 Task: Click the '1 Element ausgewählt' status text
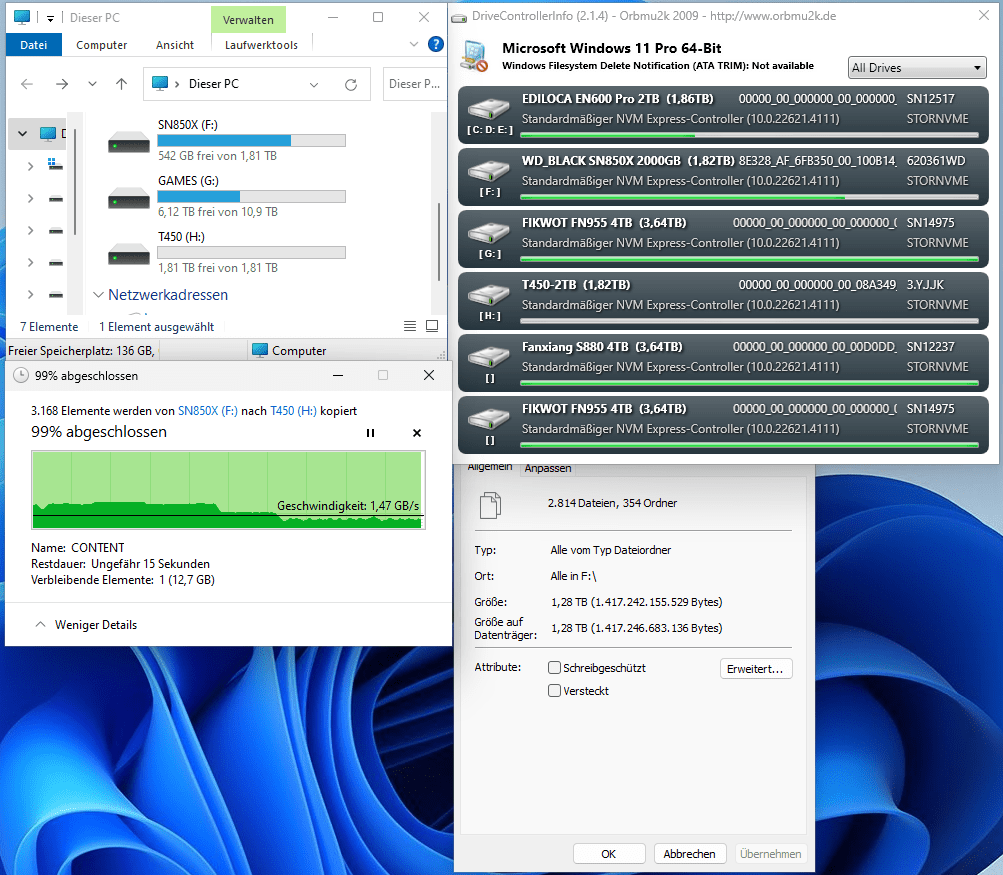coord(156,327)
